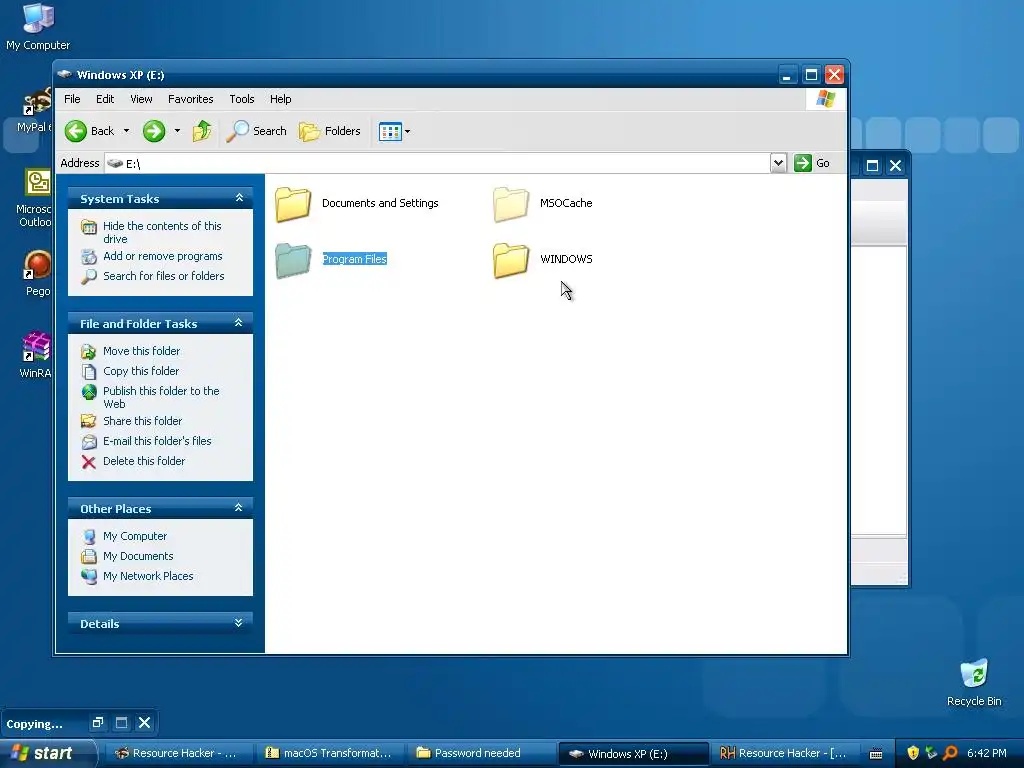Click the Go button
1024x768 pixels.
point(812,163)
